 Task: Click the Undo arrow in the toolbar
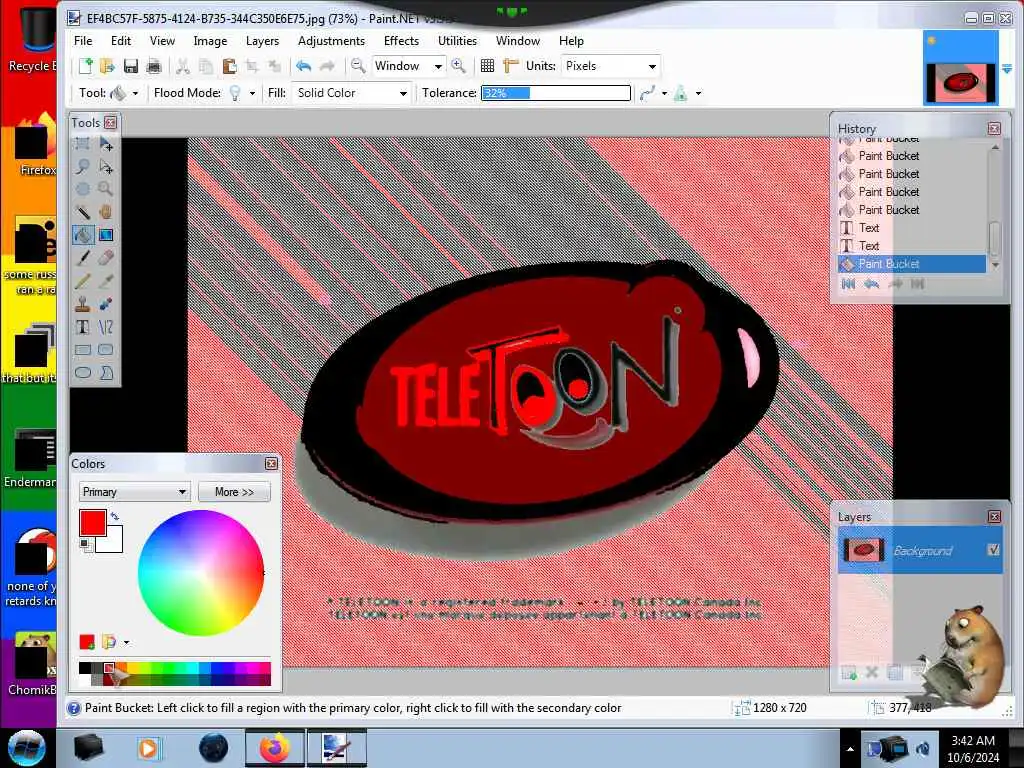coord(303,66)
